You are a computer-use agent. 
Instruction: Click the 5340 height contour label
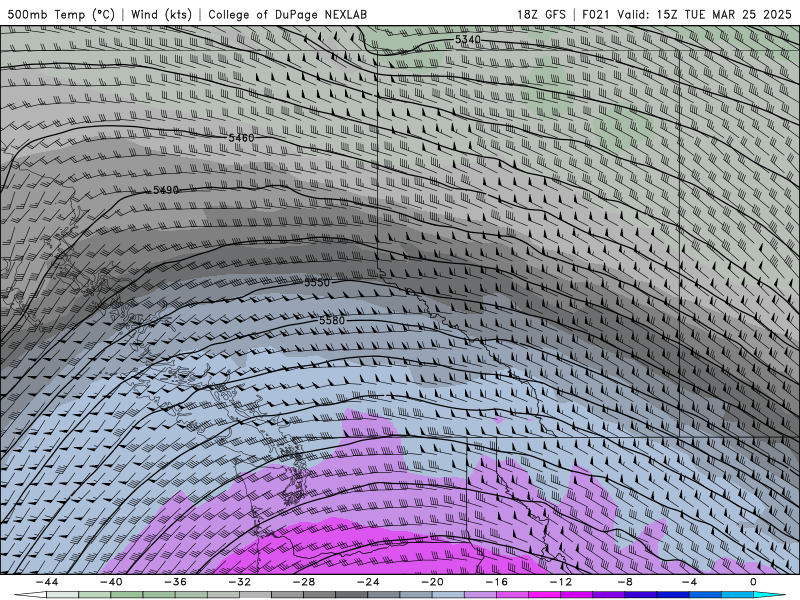467,40
